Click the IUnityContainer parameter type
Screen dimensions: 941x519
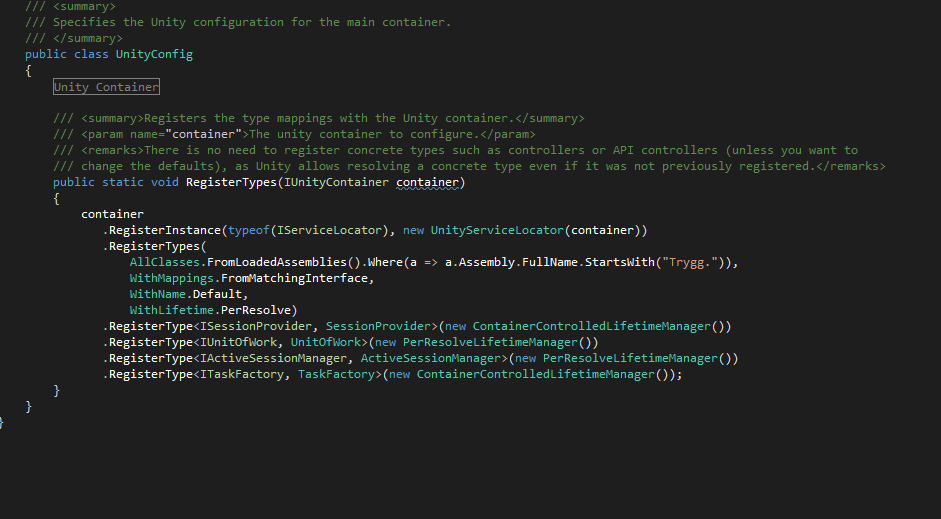point(336,182)
